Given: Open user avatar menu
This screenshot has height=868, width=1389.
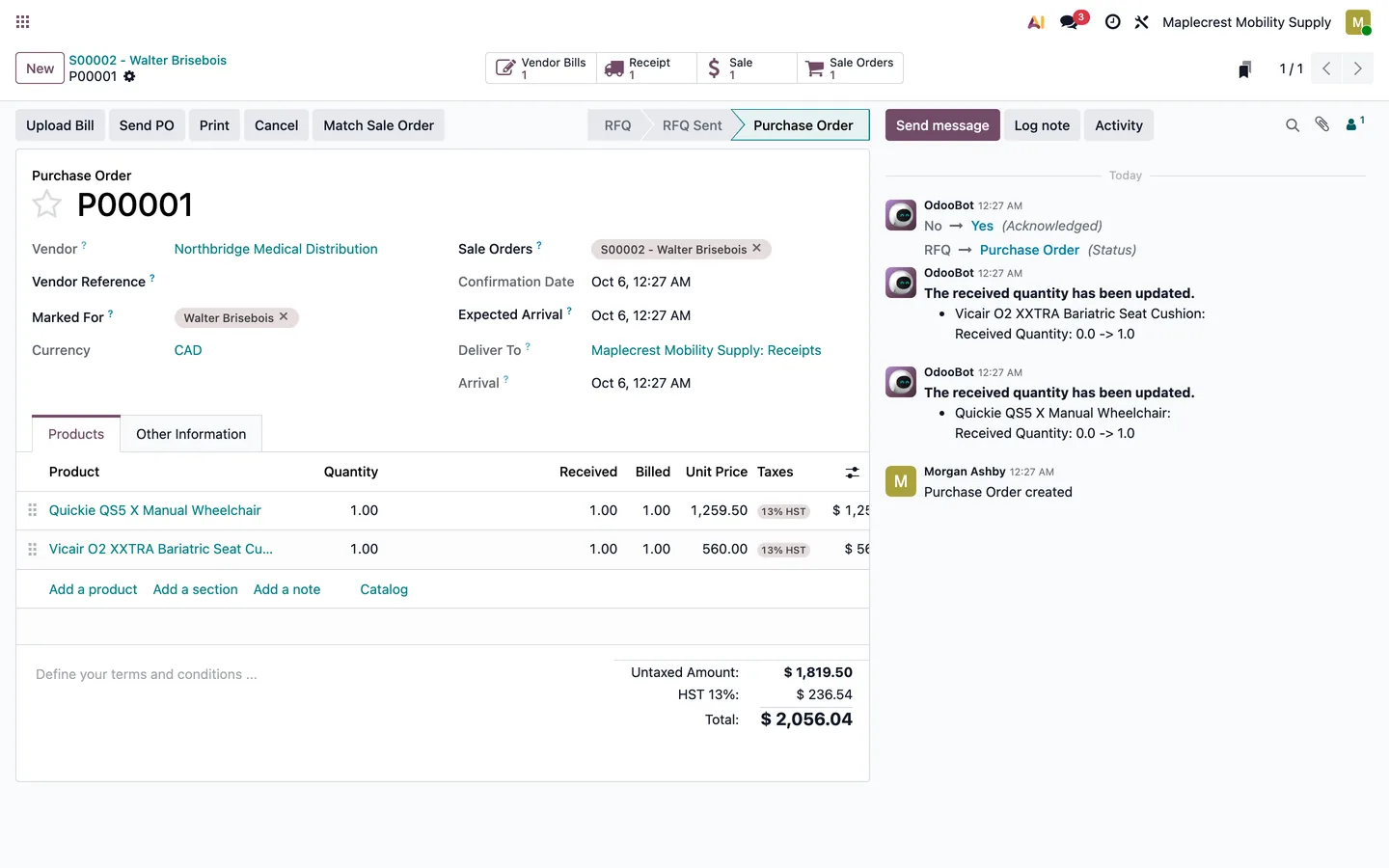Looking at the screenshot, I should [x=1358, y=21].
